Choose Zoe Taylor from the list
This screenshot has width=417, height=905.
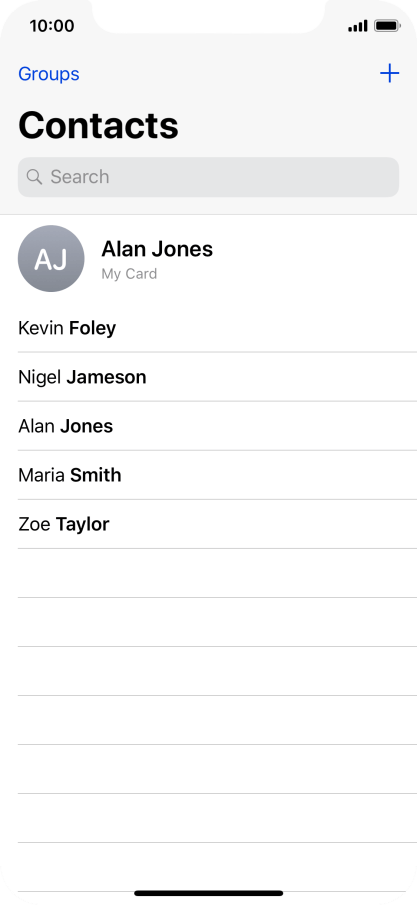point(217,523)
